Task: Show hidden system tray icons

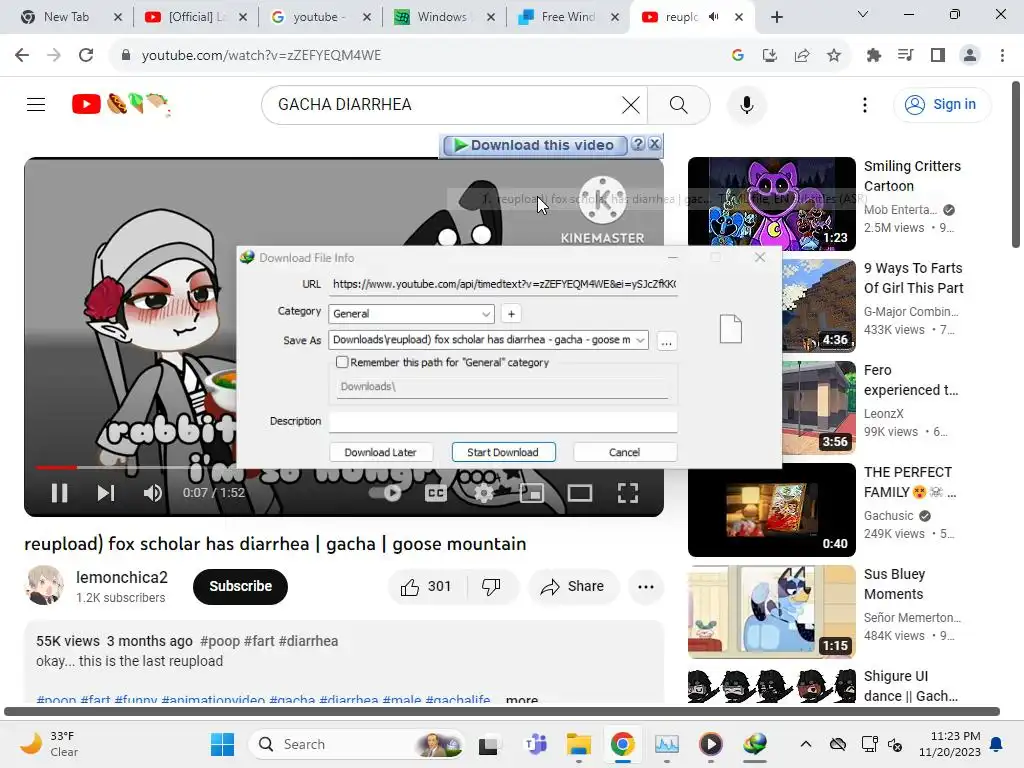Action: click(806, 744)
